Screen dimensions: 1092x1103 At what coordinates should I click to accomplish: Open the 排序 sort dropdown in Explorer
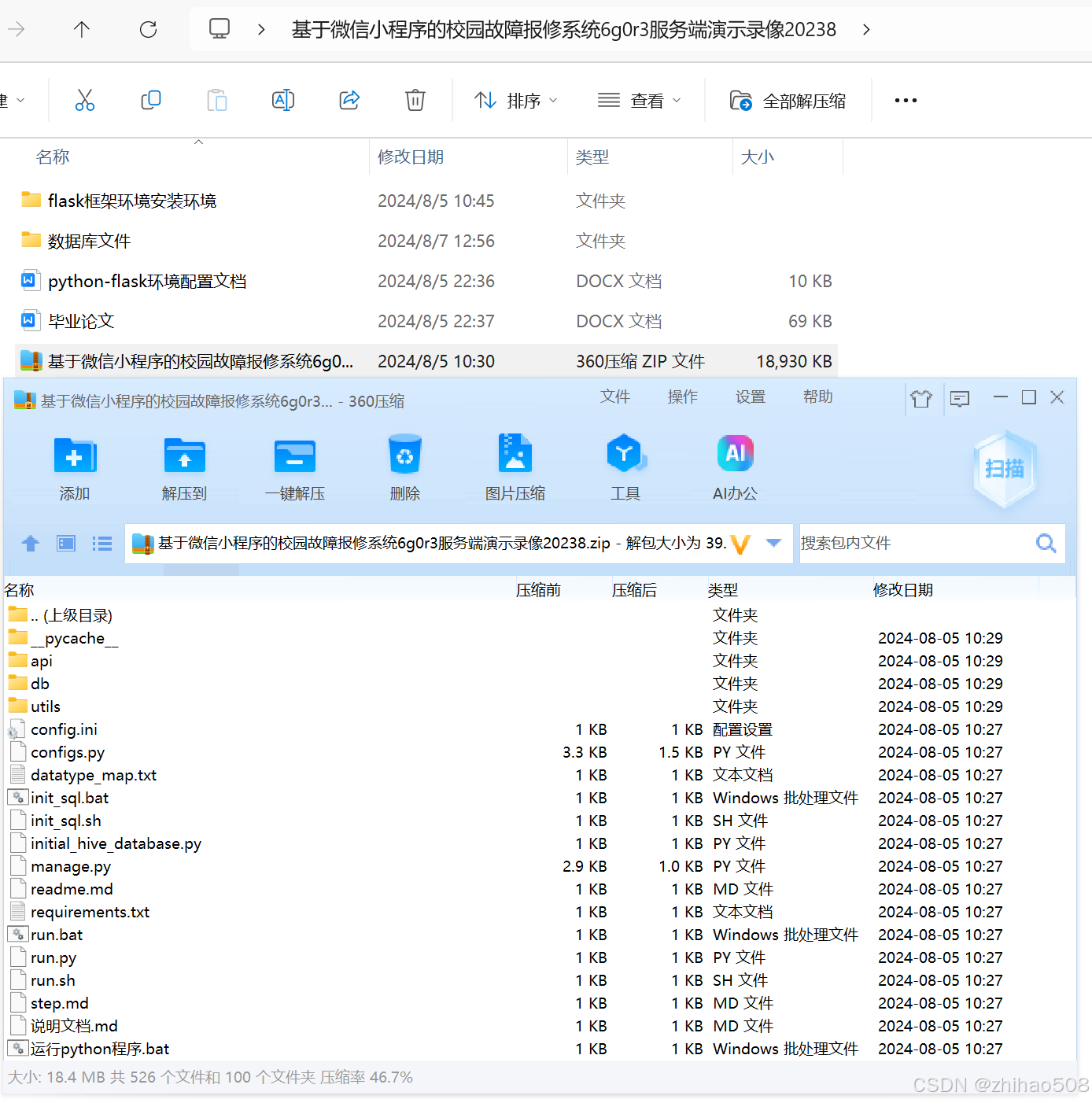coord(517,100)
